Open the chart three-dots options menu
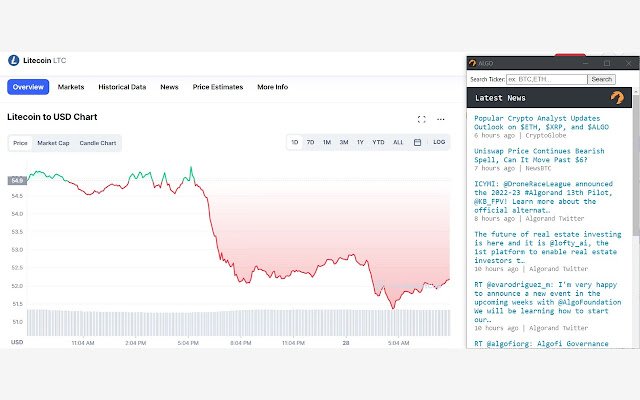 point(440,119)
